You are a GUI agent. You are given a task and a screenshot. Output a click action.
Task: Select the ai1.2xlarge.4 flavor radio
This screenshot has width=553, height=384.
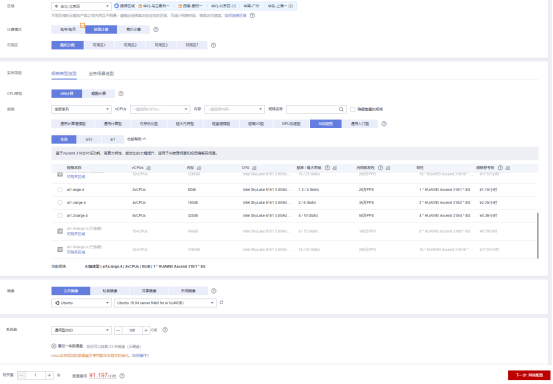(60, 215)
